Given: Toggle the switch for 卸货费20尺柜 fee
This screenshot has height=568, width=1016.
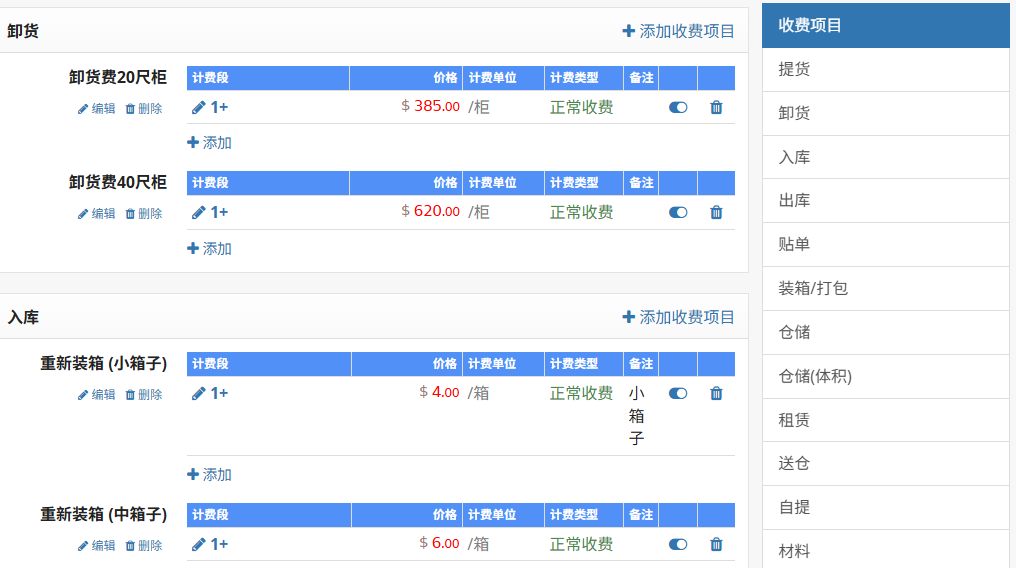Looking at the screenshot, I should click(x=678, y=107).
